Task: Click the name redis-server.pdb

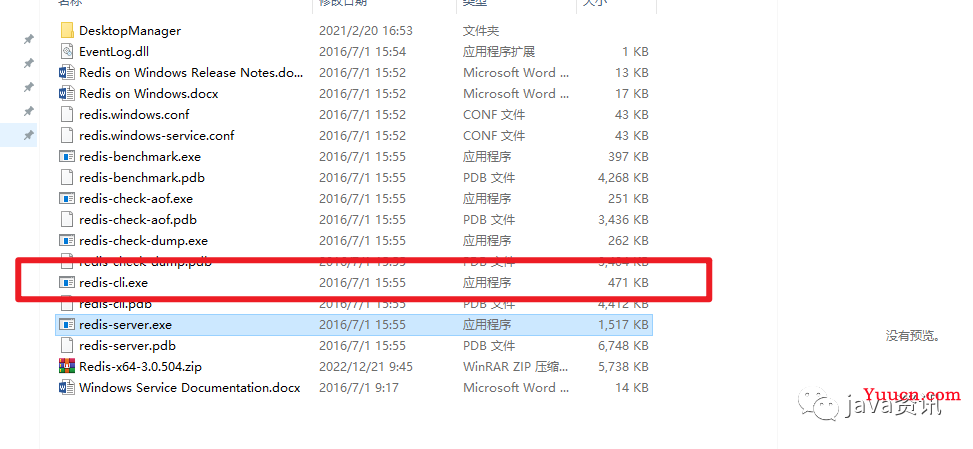Action: coord(128,345)
